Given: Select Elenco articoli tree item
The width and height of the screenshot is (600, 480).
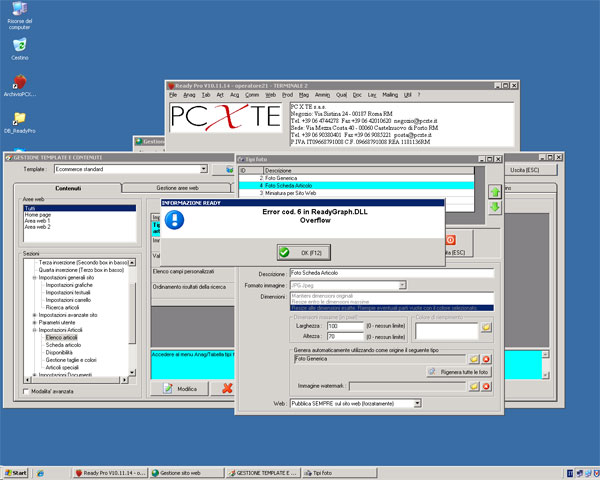Looking at the screenshot, I should (x=61, y=338).
